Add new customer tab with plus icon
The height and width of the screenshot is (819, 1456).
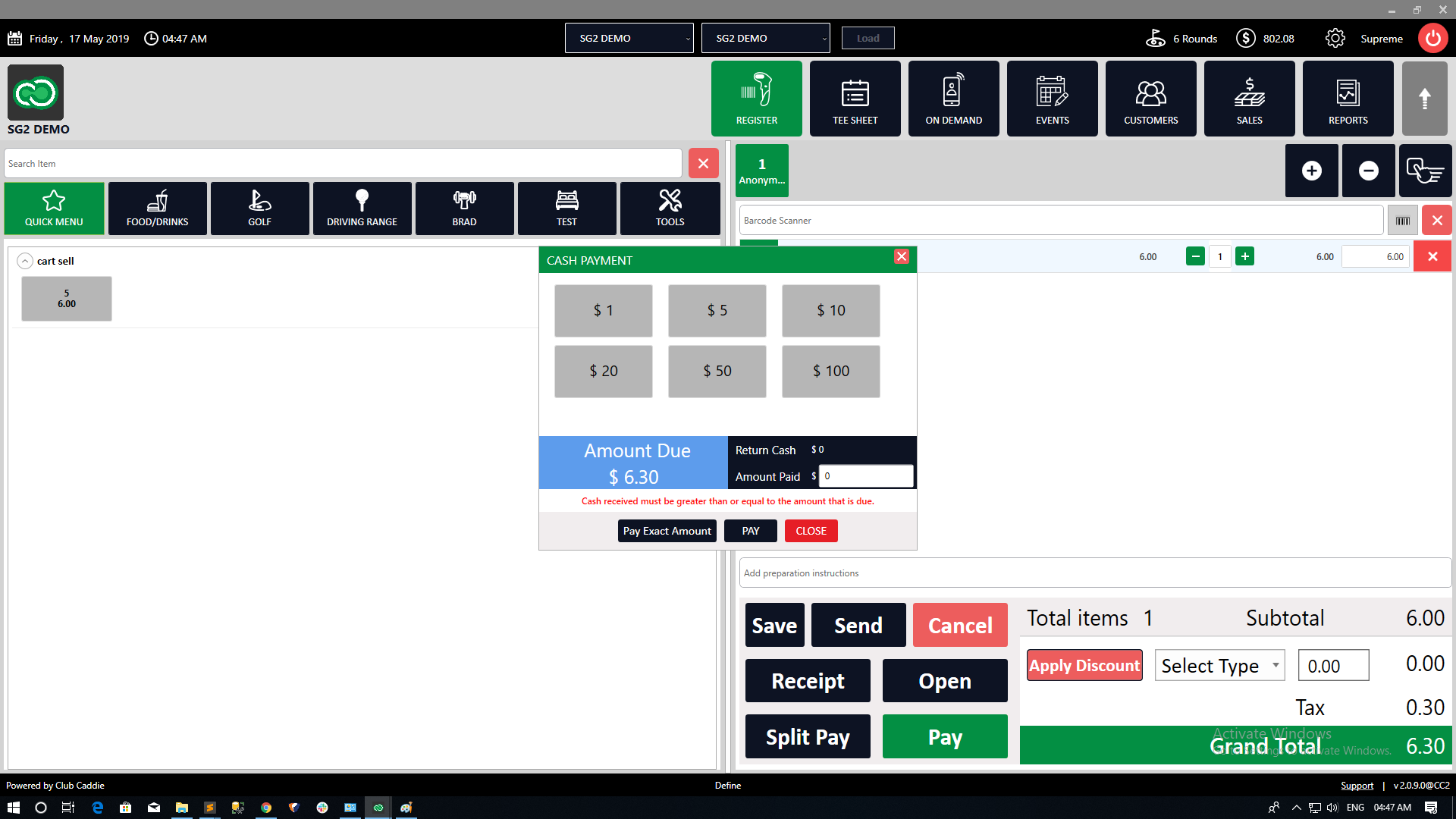1311,171
